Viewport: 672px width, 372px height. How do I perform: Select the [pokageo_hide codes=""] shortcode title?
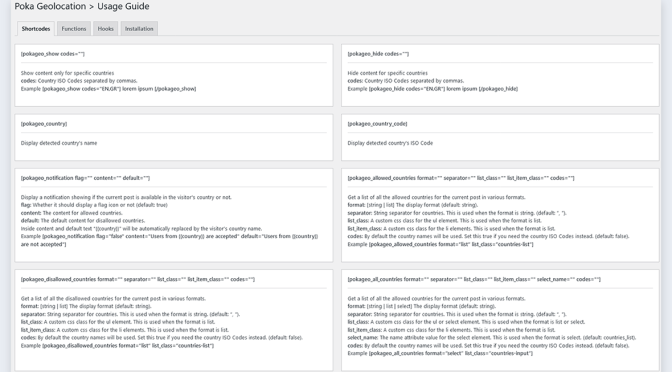click(x=378, y=54)
